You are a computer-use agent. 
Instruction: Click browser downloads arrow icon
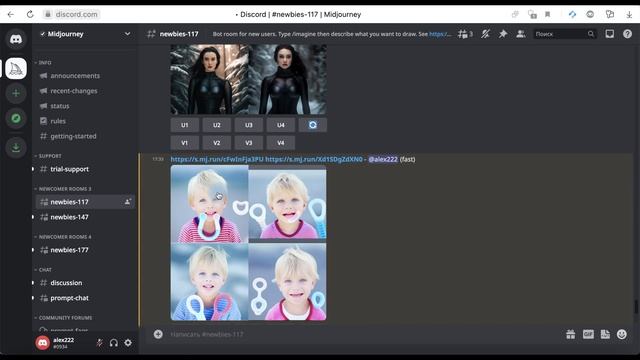[x=629, y=14]
